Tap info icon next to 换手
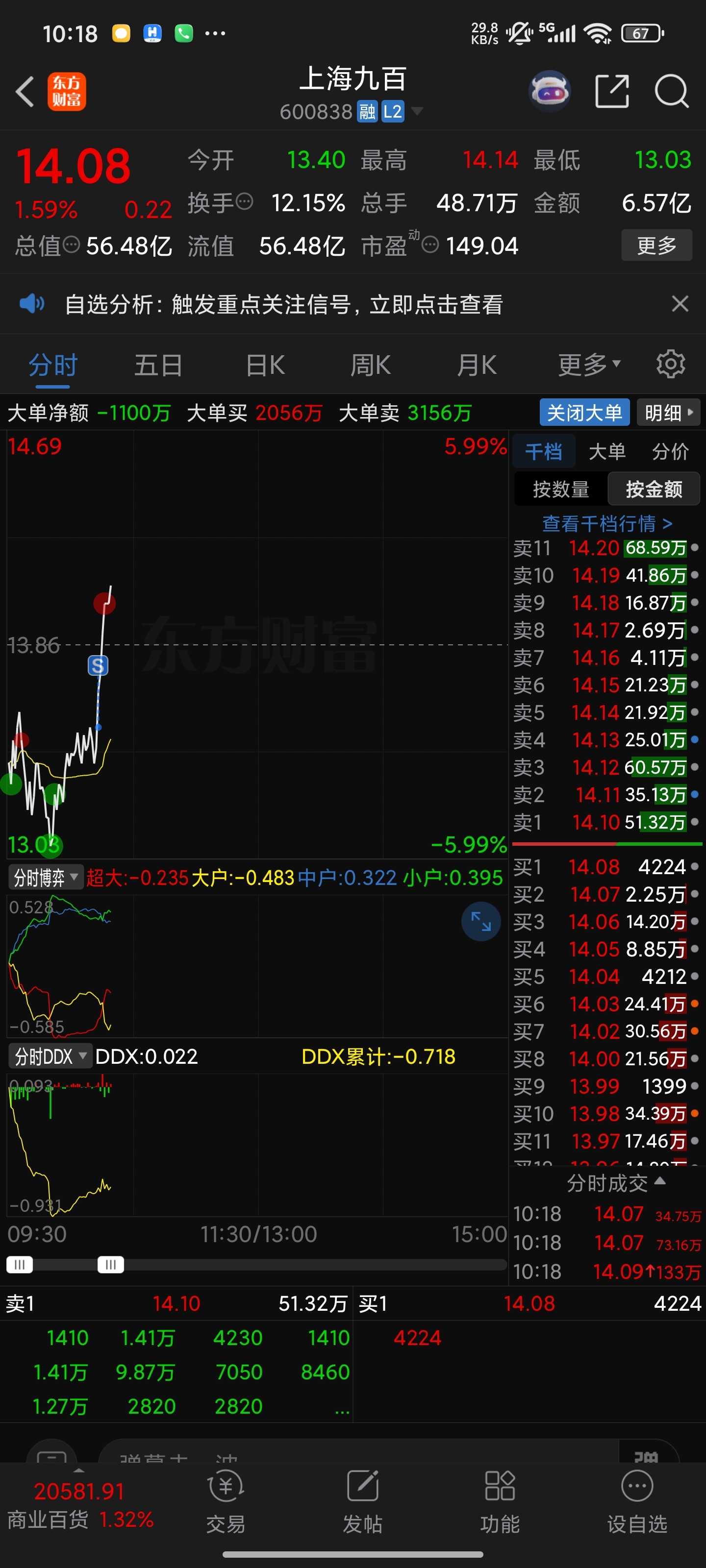Viewport: 706px width, 1568px height. (244, 201)
